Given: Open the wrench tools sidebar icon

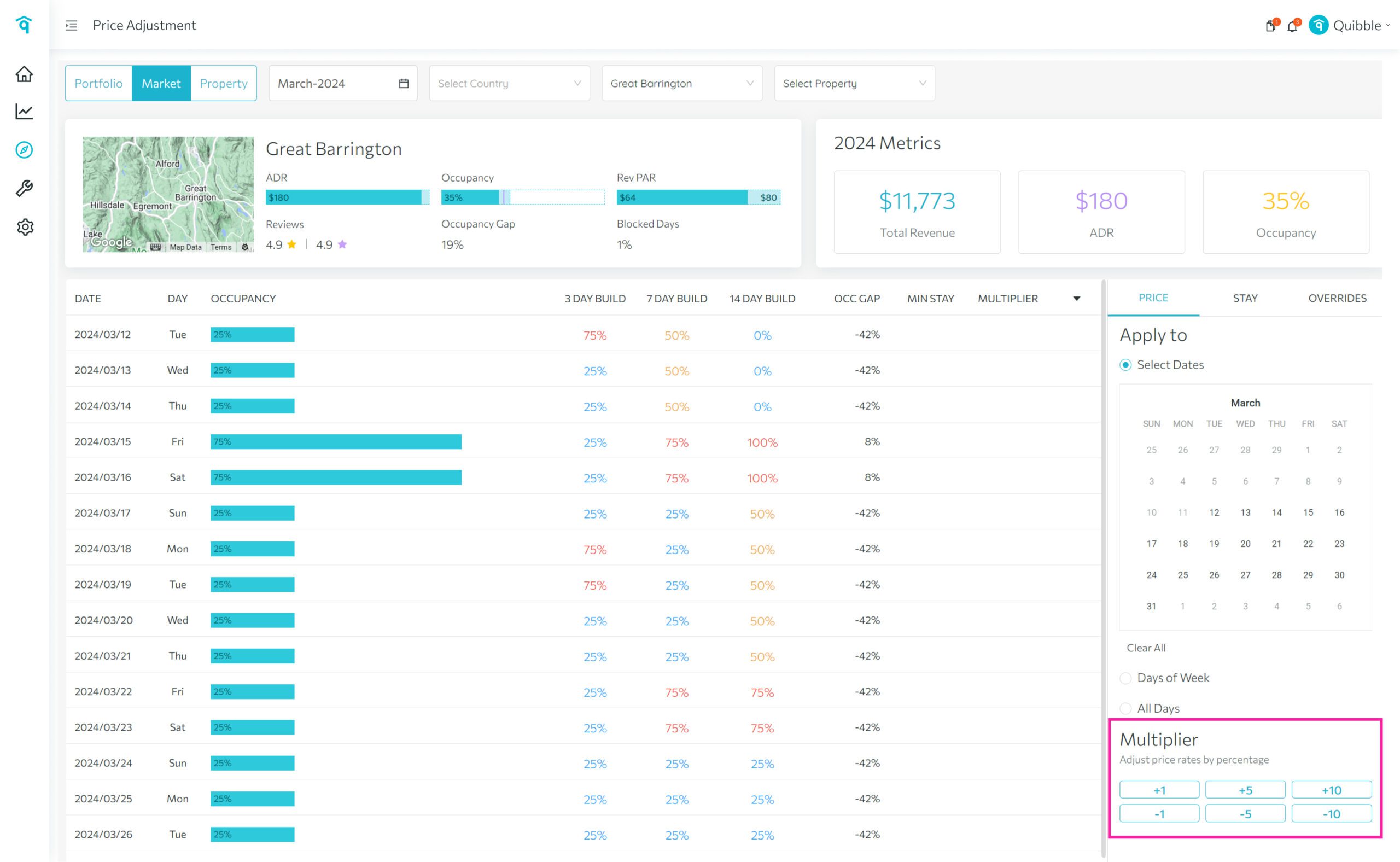Looking at the screenshot, I should tap(24, 188).
